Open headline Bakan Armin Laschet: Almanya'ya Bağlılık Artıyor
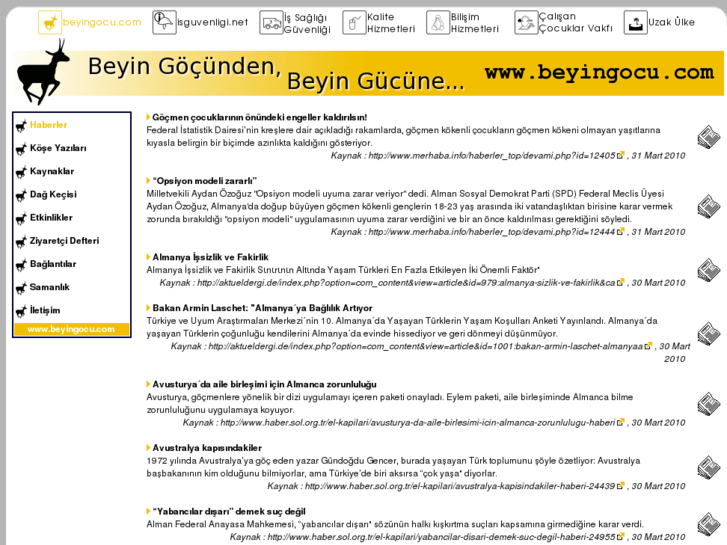Viewport: 727px width, 545px height. click(x=262, y=308)
